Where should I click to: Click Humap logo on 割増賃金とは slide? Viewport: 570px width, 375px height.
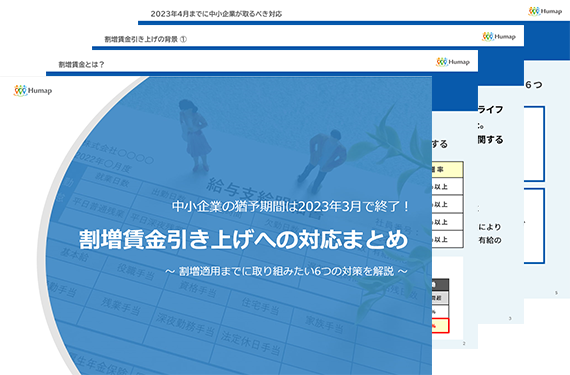(x=453, y=62)
